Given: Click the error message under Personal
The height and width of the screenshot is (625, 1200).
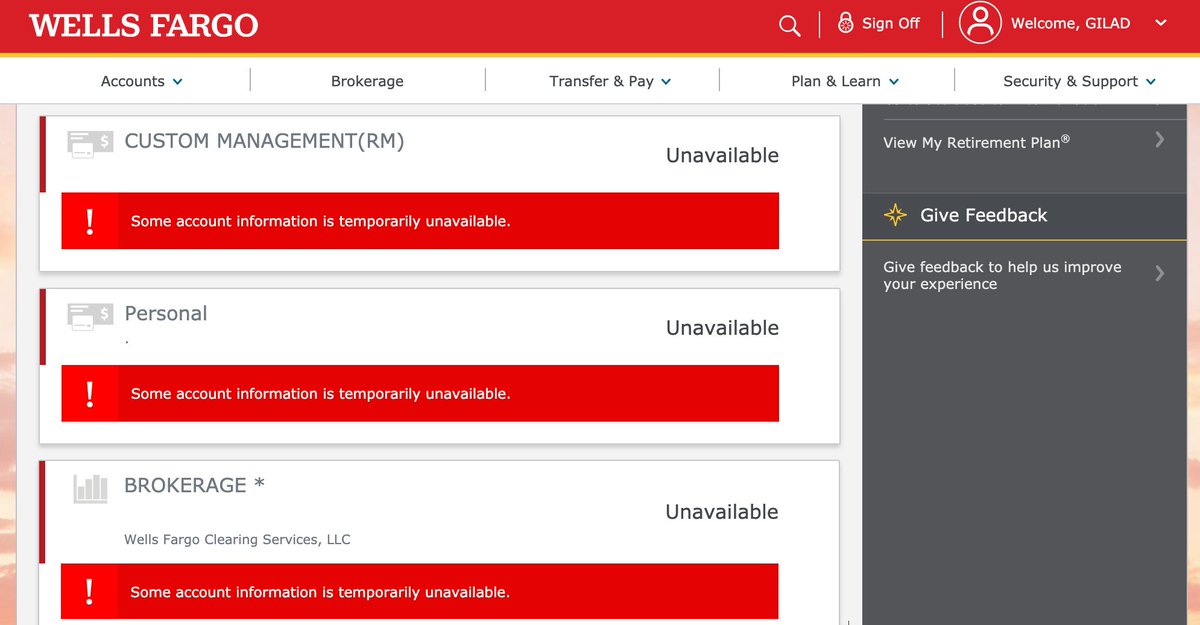Looking at the screenshot, I should point(321,393).
